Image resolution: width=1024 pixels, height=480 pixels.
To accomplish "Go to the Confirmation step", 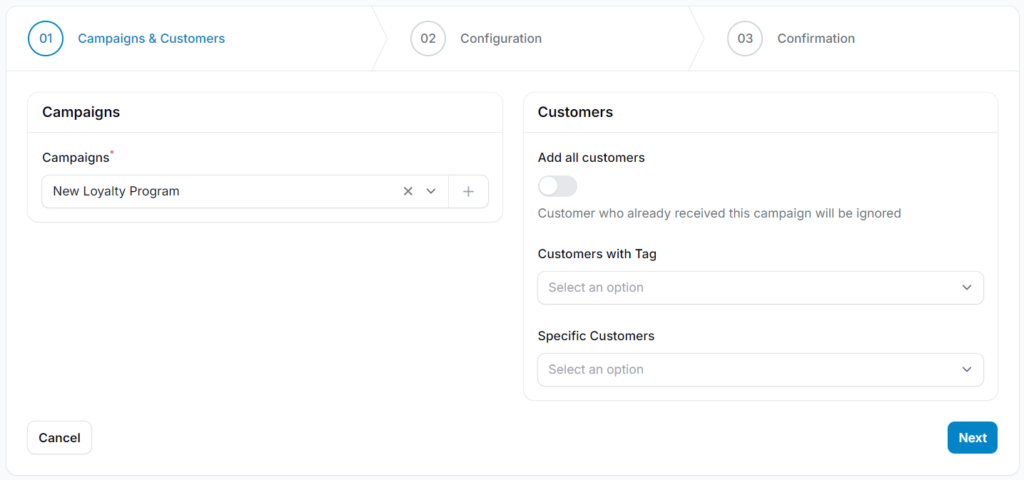I will [x=816, y=39].
